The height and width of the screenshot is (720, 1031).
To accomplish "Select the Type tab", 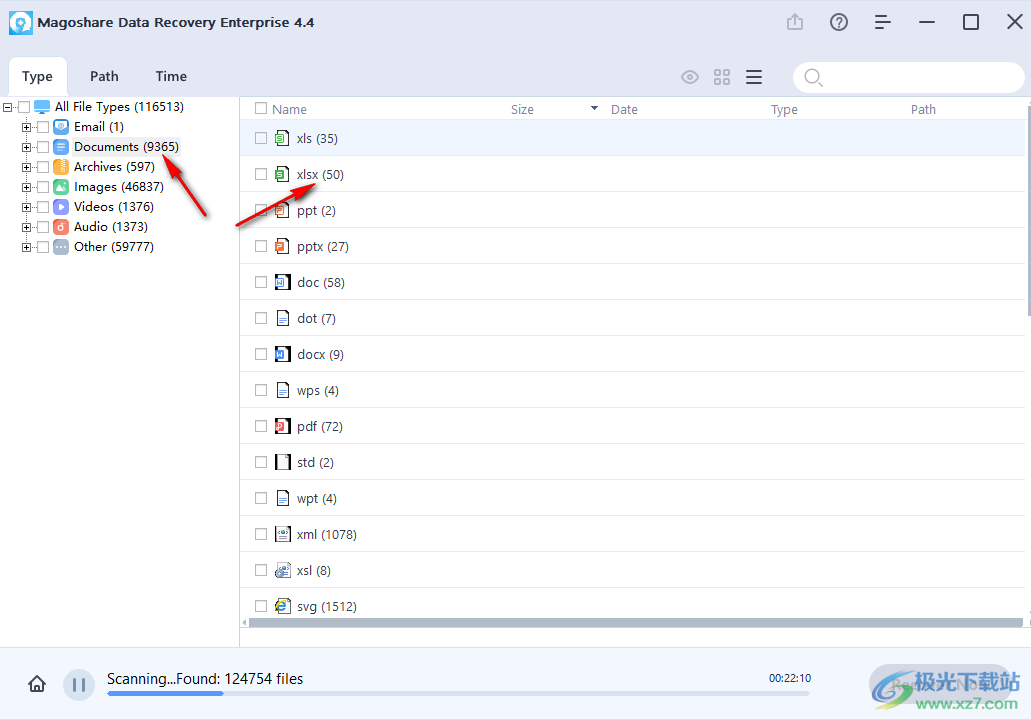I will 37,76.
